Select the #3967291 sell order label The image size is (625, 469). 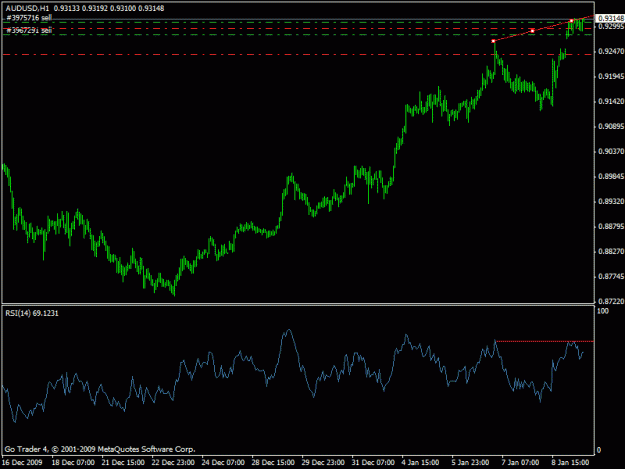[29, 30]
